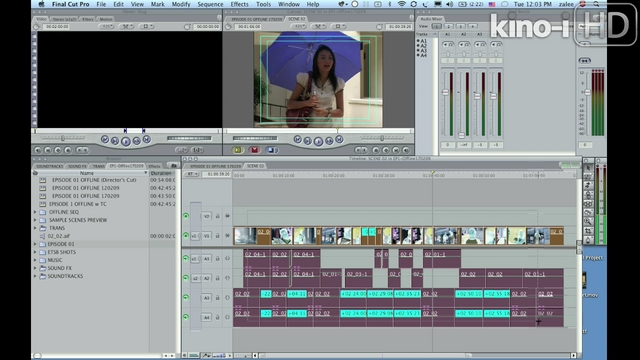This screenshot has width=640, height=360.
Task: Expand the OFFLINE SEQ bin
Action: [35, 212]
